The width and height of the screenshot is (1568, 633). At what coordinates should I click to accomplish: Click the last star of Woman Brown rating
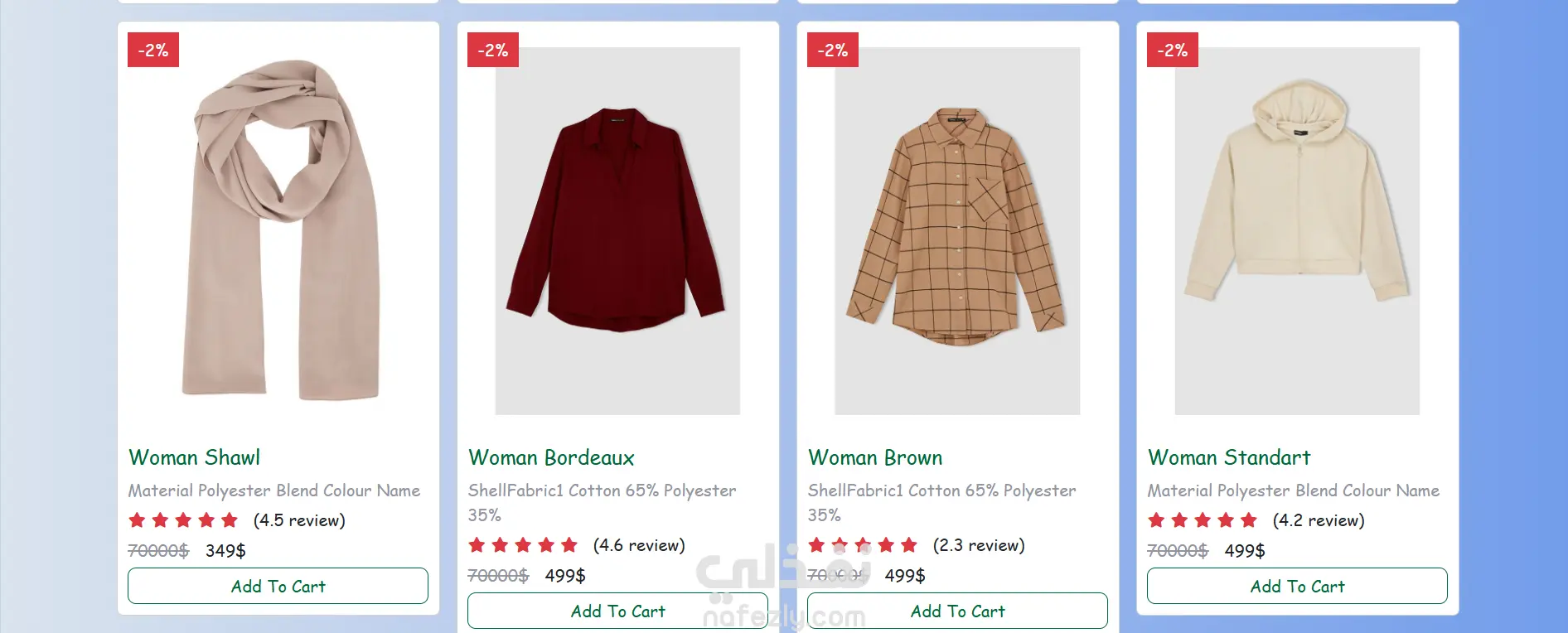(909, 545)
